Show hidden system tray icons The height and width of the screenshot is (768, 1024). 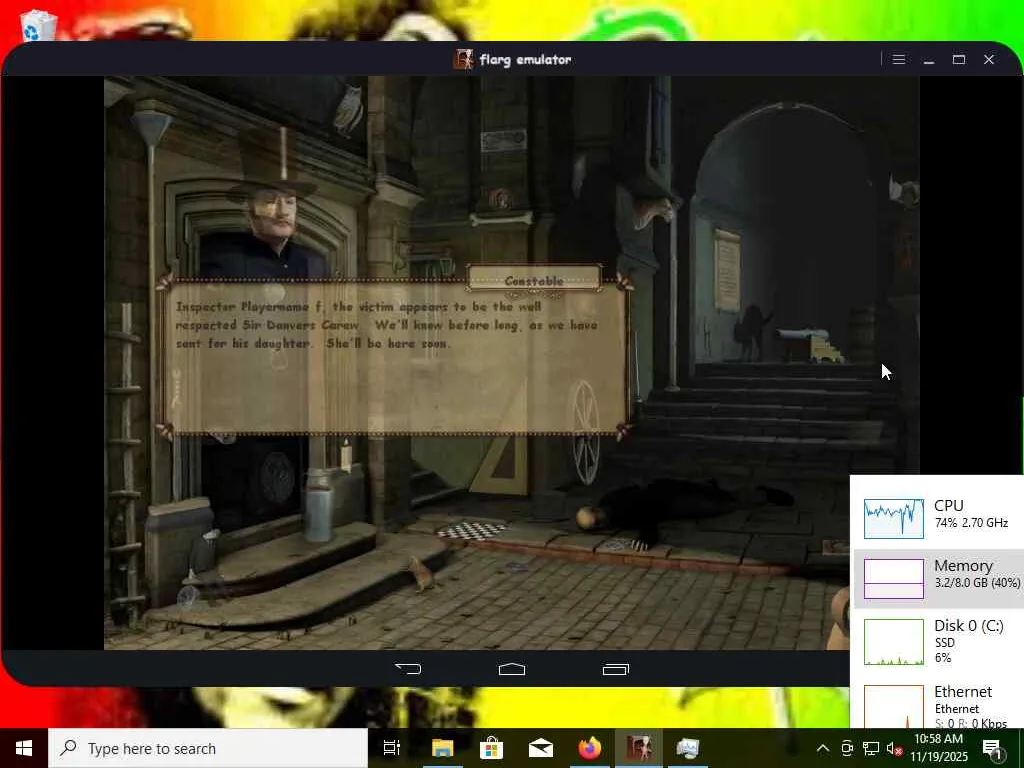point(823,748)
